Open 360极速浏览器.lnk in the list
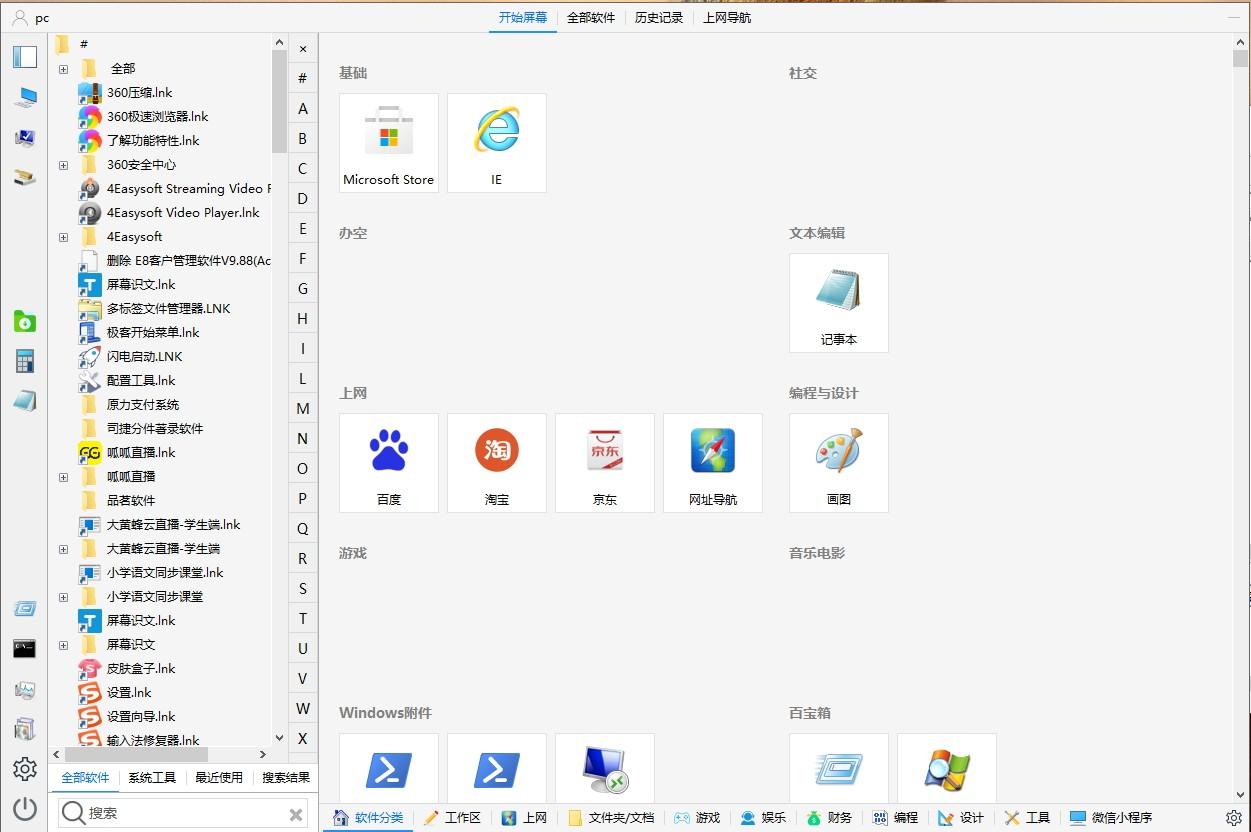The height and width of the screenshot is (832, 1251). 157,116
